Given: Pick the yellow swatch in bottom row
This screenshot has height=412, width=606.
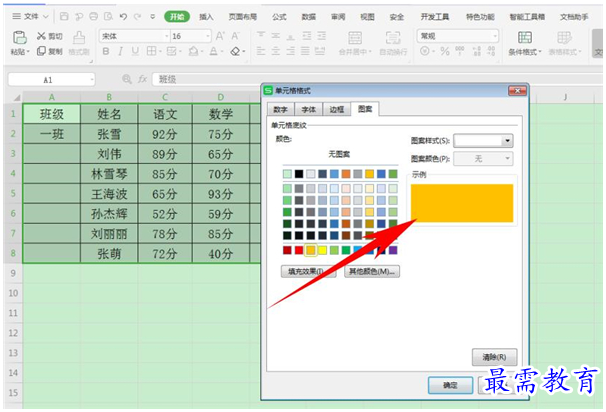Looking at the screenshot, I should coord(322,250).
